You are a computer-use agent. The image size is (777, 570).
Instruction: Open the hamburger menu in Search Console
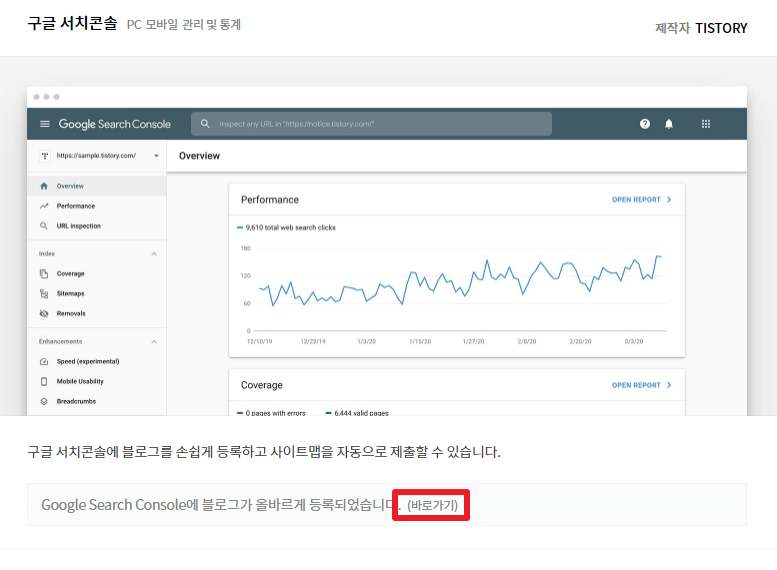tap(45, 124)
